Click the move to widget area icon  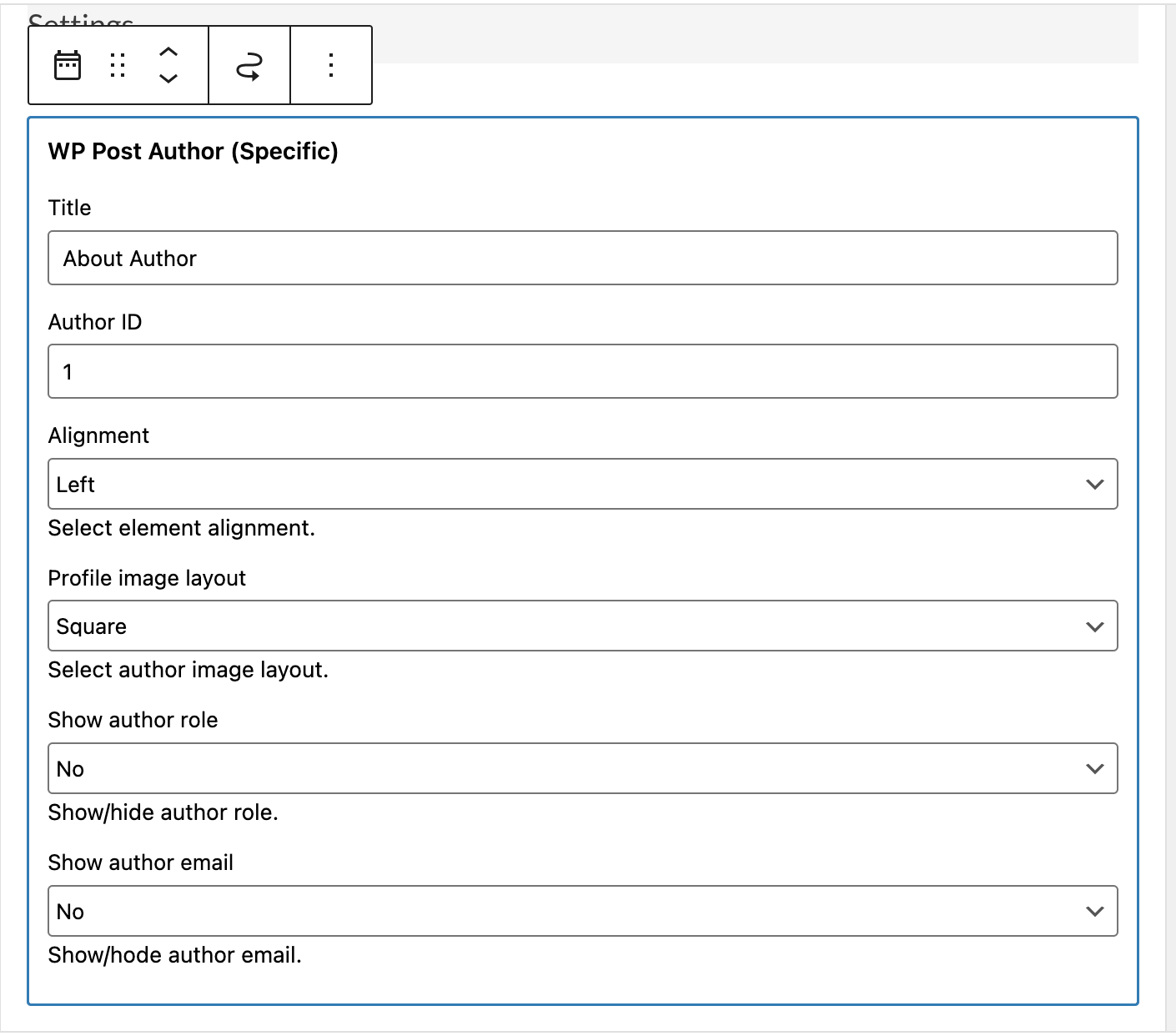pyautogui.click(x=249, y=66)
